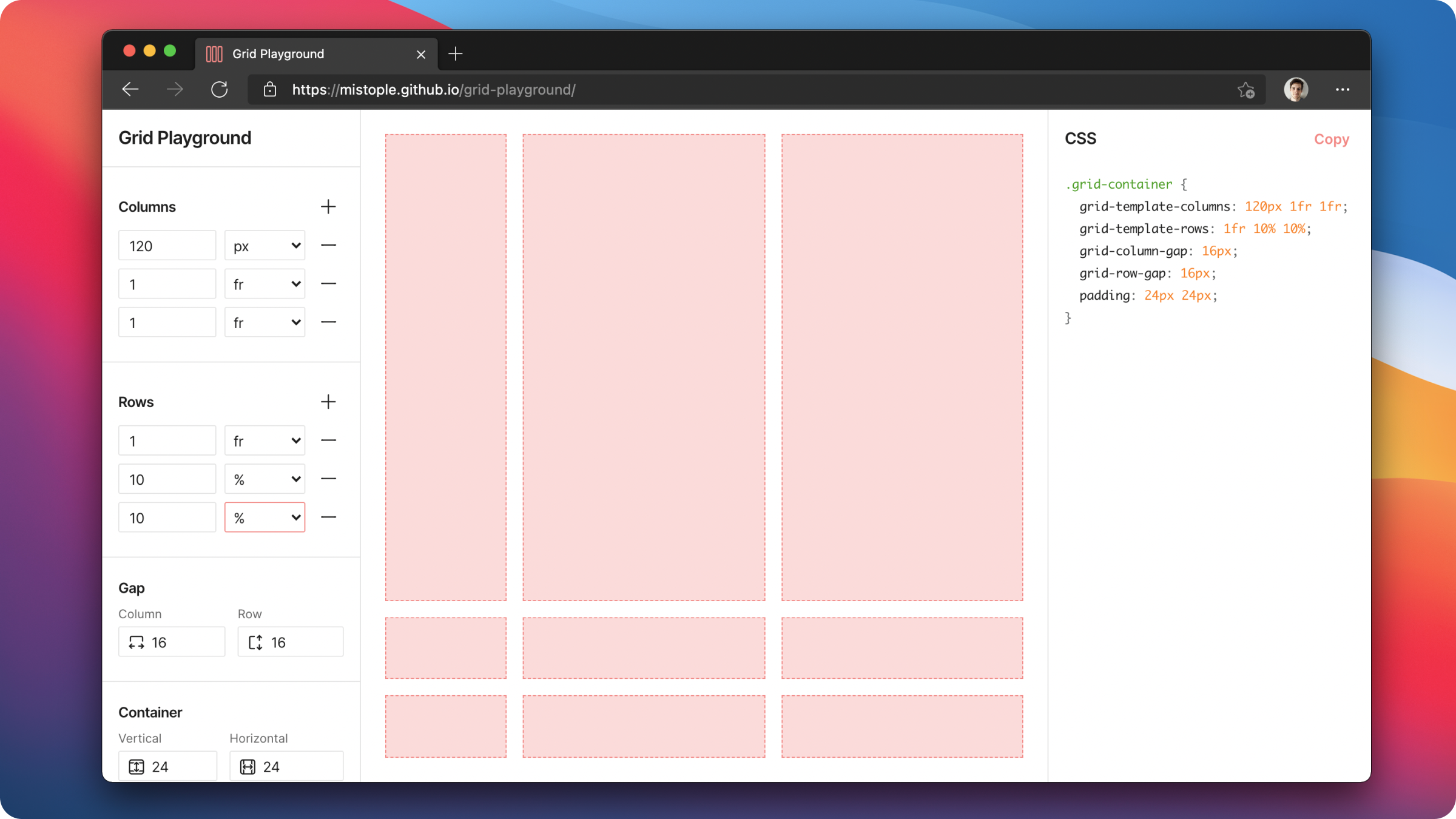Open unit dropdown of second column
The width and height of the screenshot is (1456, 819).
(265, 284)
